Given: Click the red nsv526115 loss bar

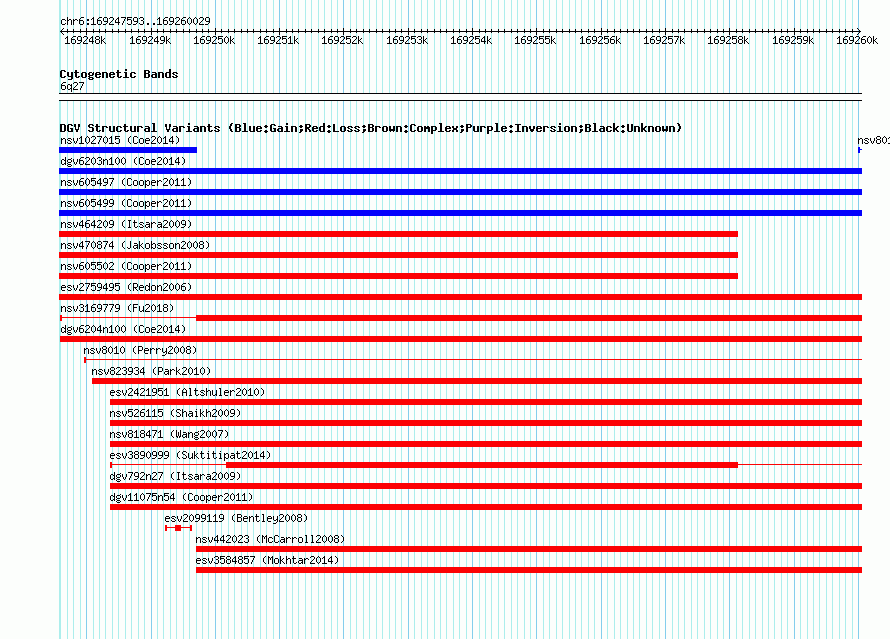Looking at the screenshot, I should pos(486,423).
